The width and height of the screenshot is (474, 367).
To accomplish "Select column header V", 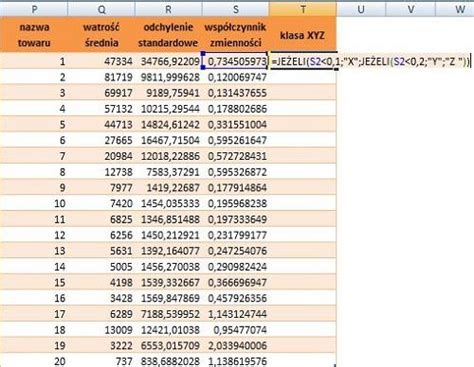I will point(411,9).
